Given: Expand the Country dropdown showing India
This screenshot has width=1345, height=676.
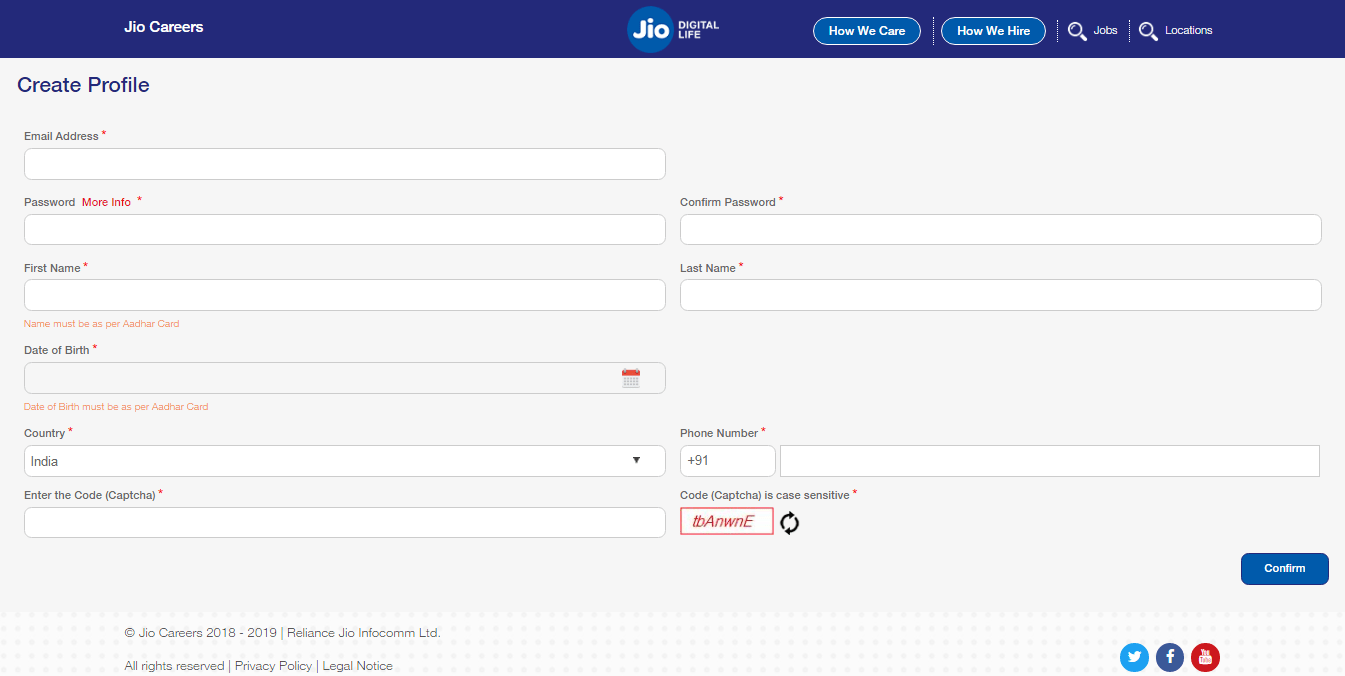Looking at the screenshot, I should 344,461.
